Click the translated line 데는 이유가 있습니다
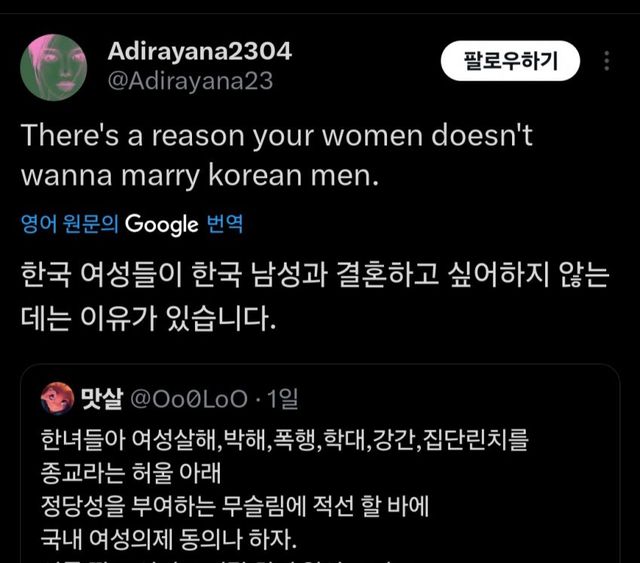Viewport: 640px width, 563px height. 149,318
